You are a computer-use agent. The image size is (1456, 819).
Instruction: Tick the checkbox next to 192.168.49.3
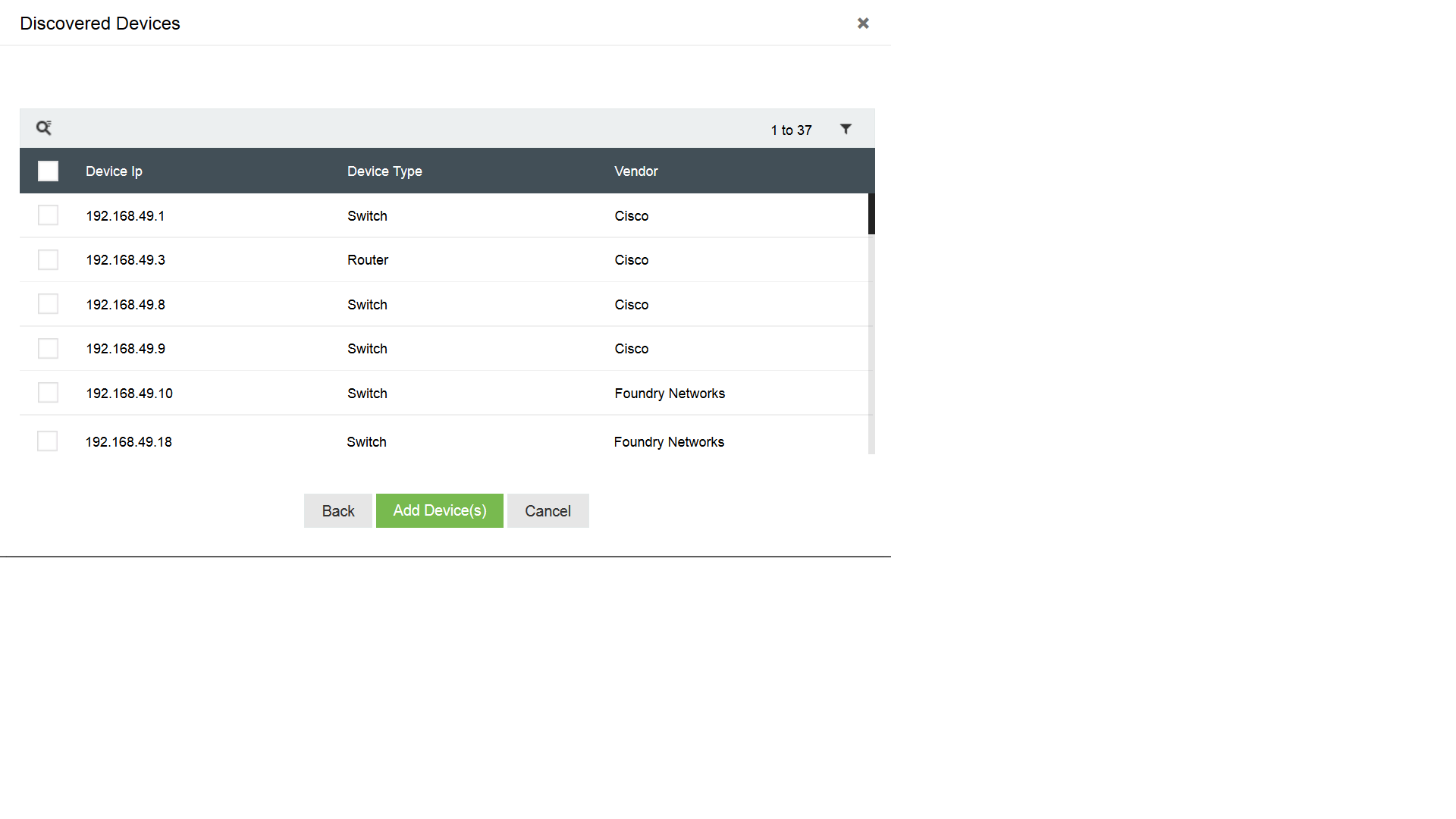click(x=48, y=259)
